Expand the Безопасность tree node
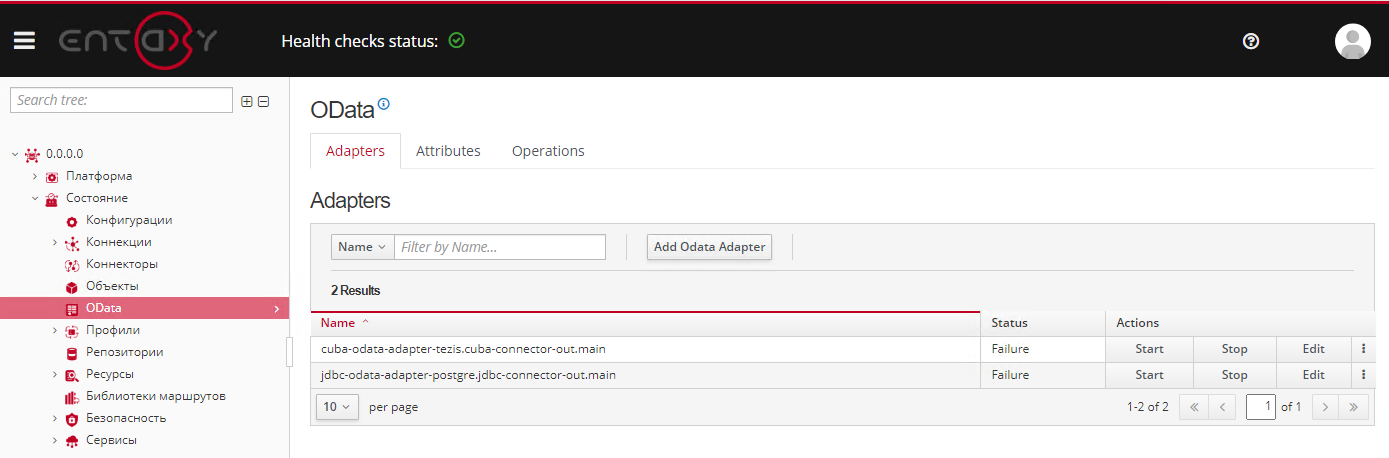Screen dimensions: 1389x458 click(55, 418)
